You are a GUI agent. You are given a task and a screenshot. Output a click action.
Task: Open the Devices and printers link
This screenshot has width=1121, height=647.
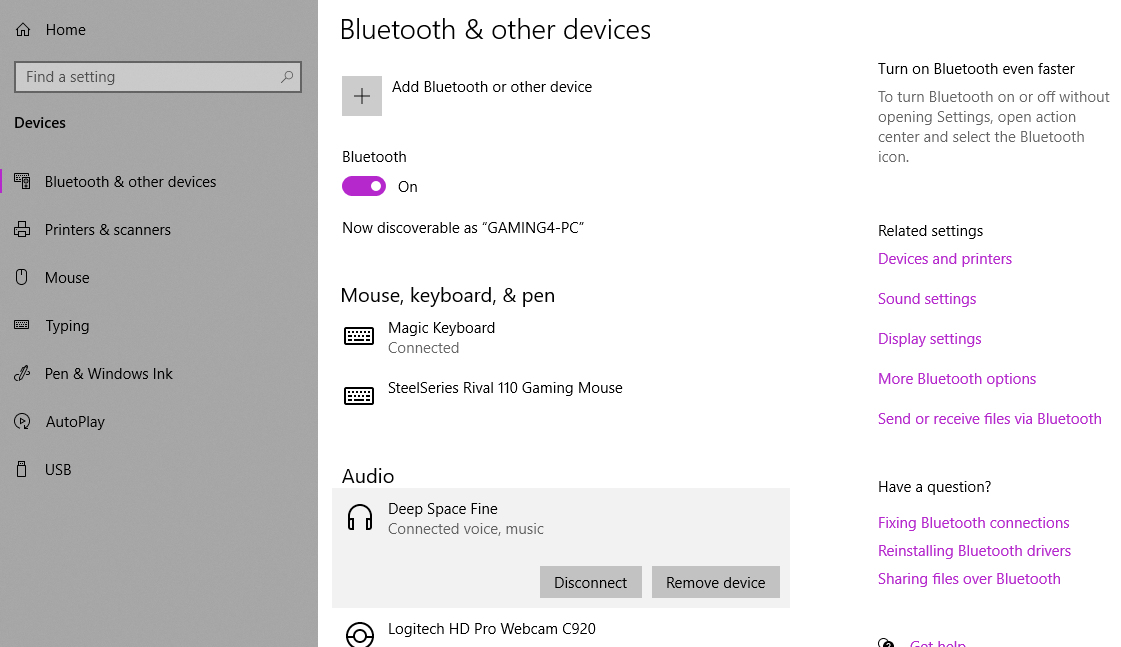(x=944, y=259)
